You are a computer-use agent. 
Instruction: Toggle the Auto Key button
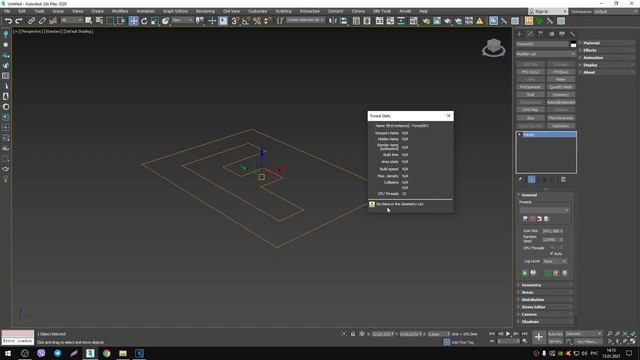click(555, 334)
